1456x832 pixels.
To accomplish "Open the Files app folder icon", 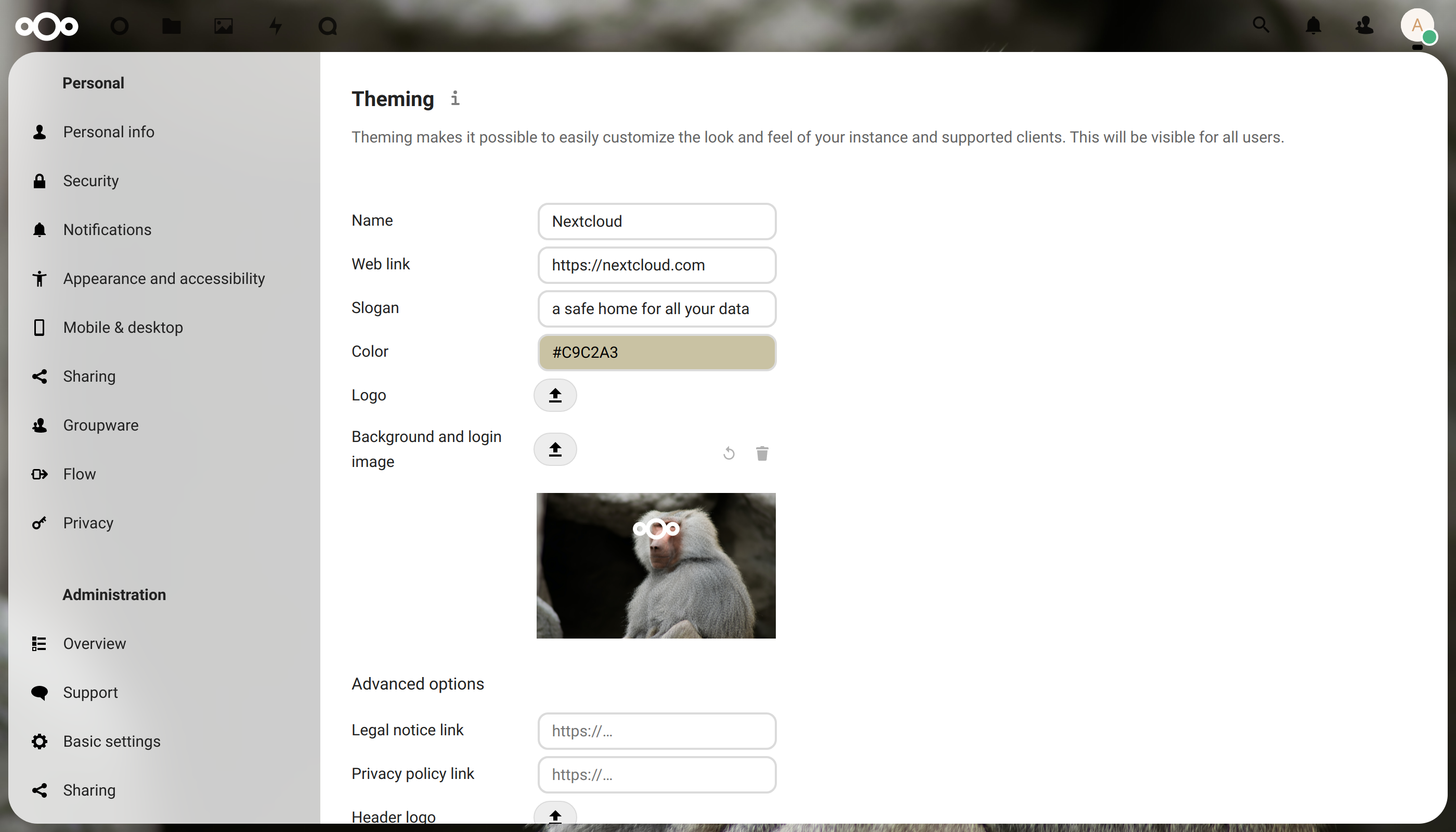I will 171,25.
